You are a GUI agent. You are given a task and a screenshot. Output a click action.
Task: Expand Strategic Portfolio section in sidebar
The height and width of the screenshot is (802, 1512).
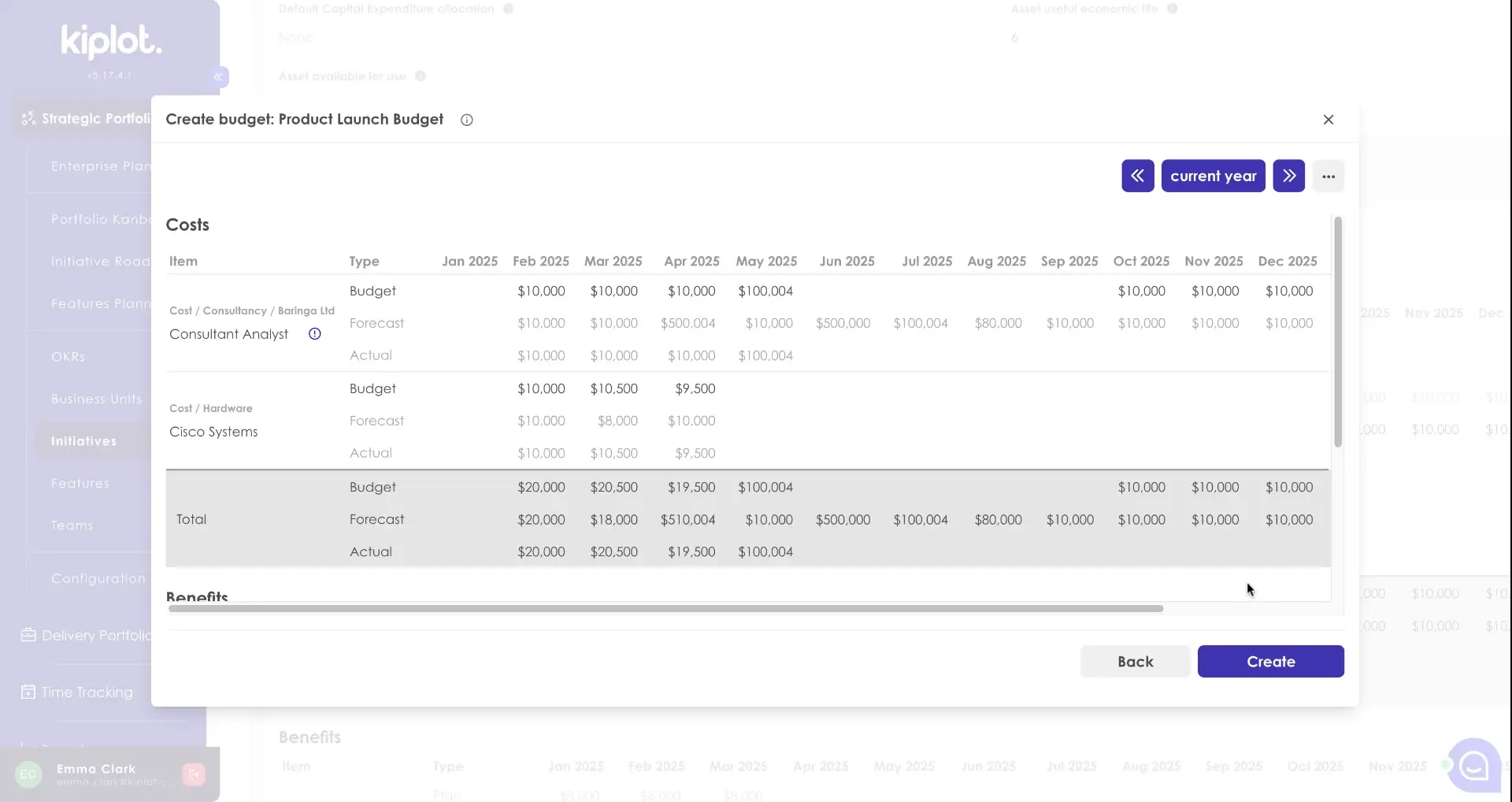tap(87, 119)
